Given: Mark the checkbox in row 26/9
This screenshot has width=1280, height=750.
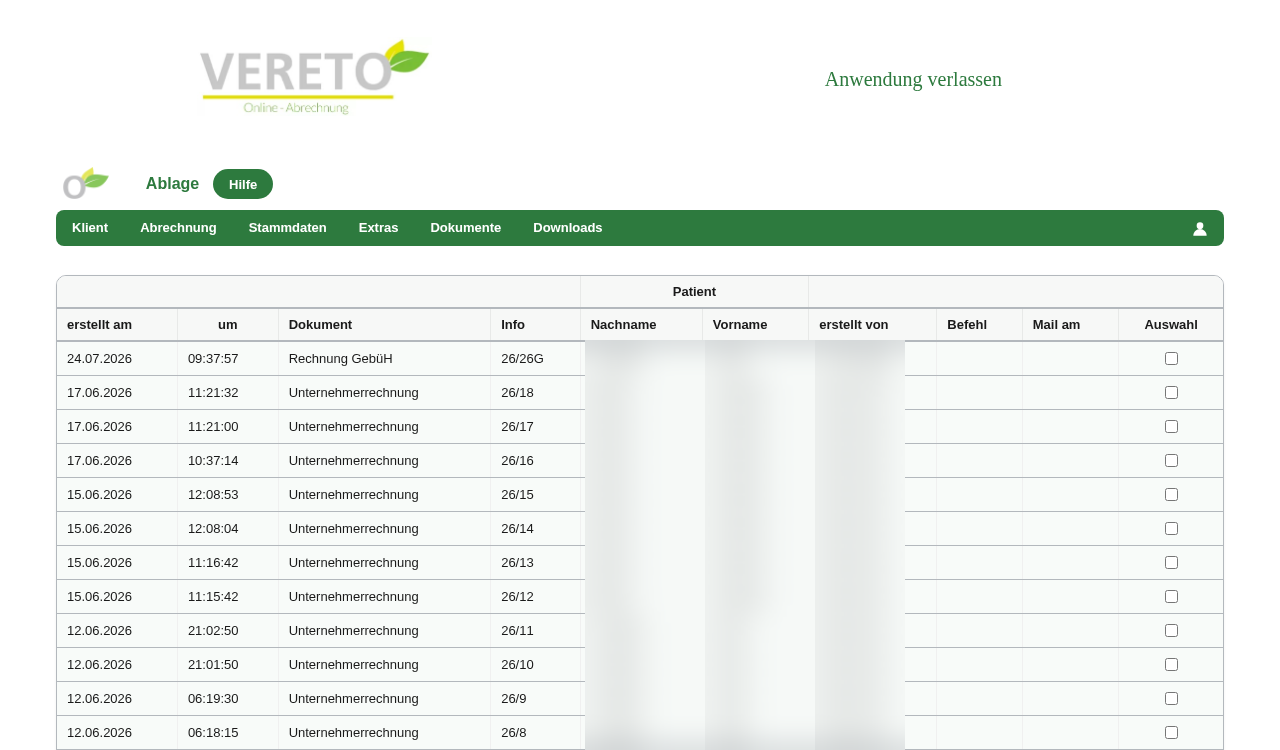Looking at the screenshot, I should tap(1171, 699).
